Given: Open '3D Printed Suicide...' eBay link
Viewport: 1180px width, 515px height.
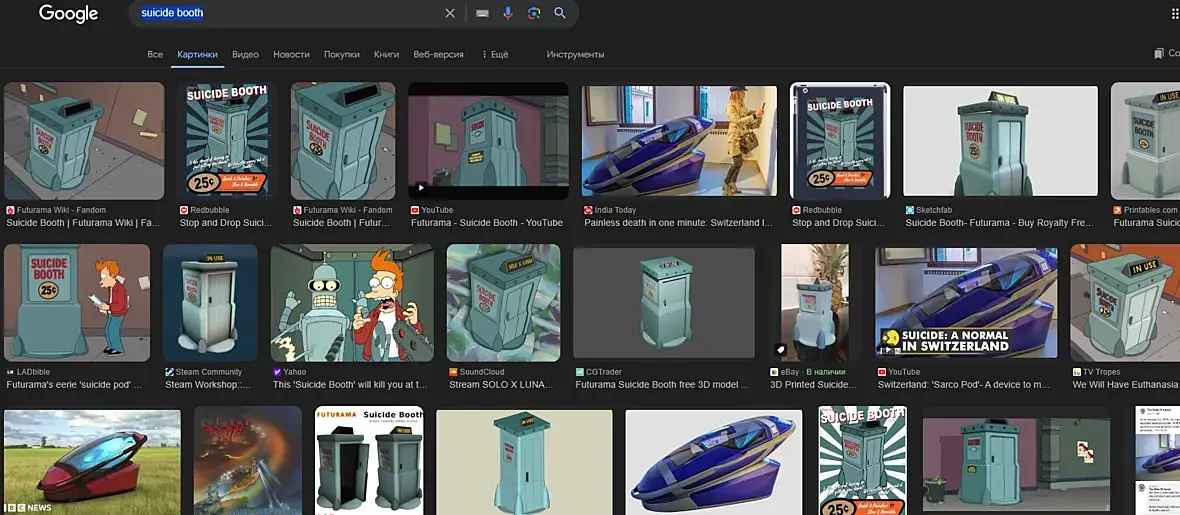Looking at the screenshot, I should 813,385.
